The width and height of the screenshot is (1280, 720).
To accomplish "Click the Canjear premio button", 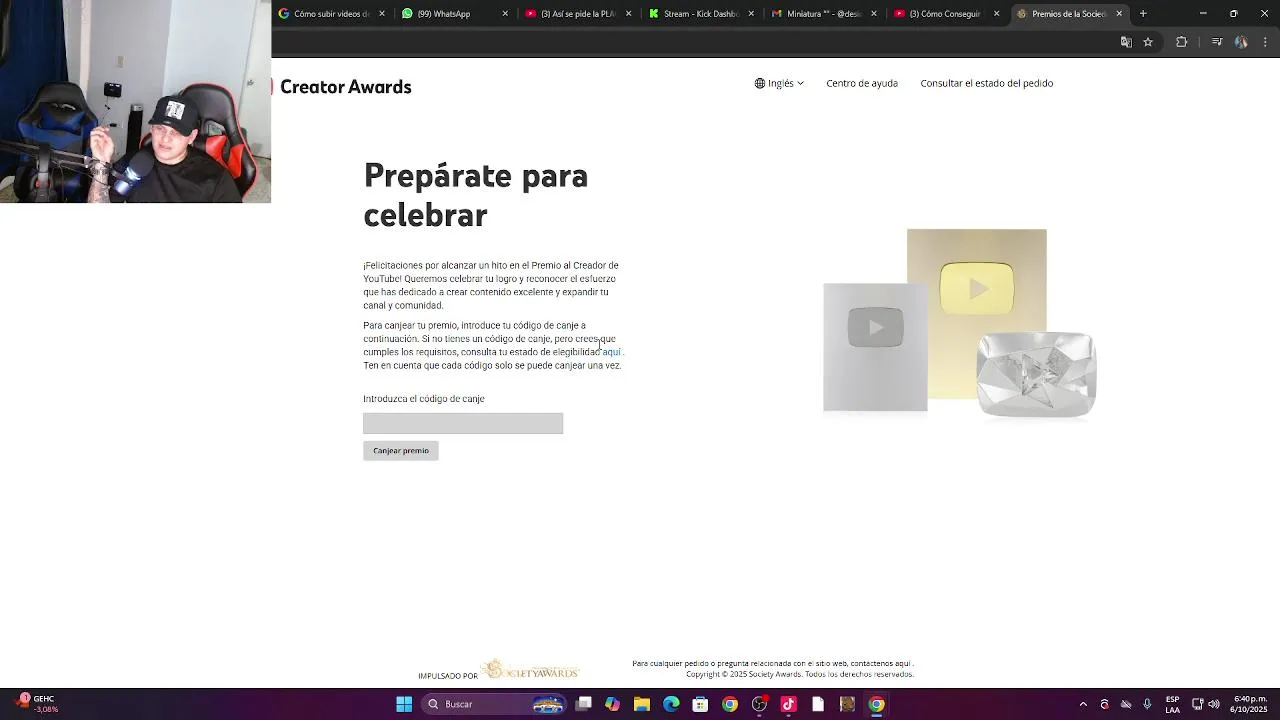I will (x=401, y=451).
